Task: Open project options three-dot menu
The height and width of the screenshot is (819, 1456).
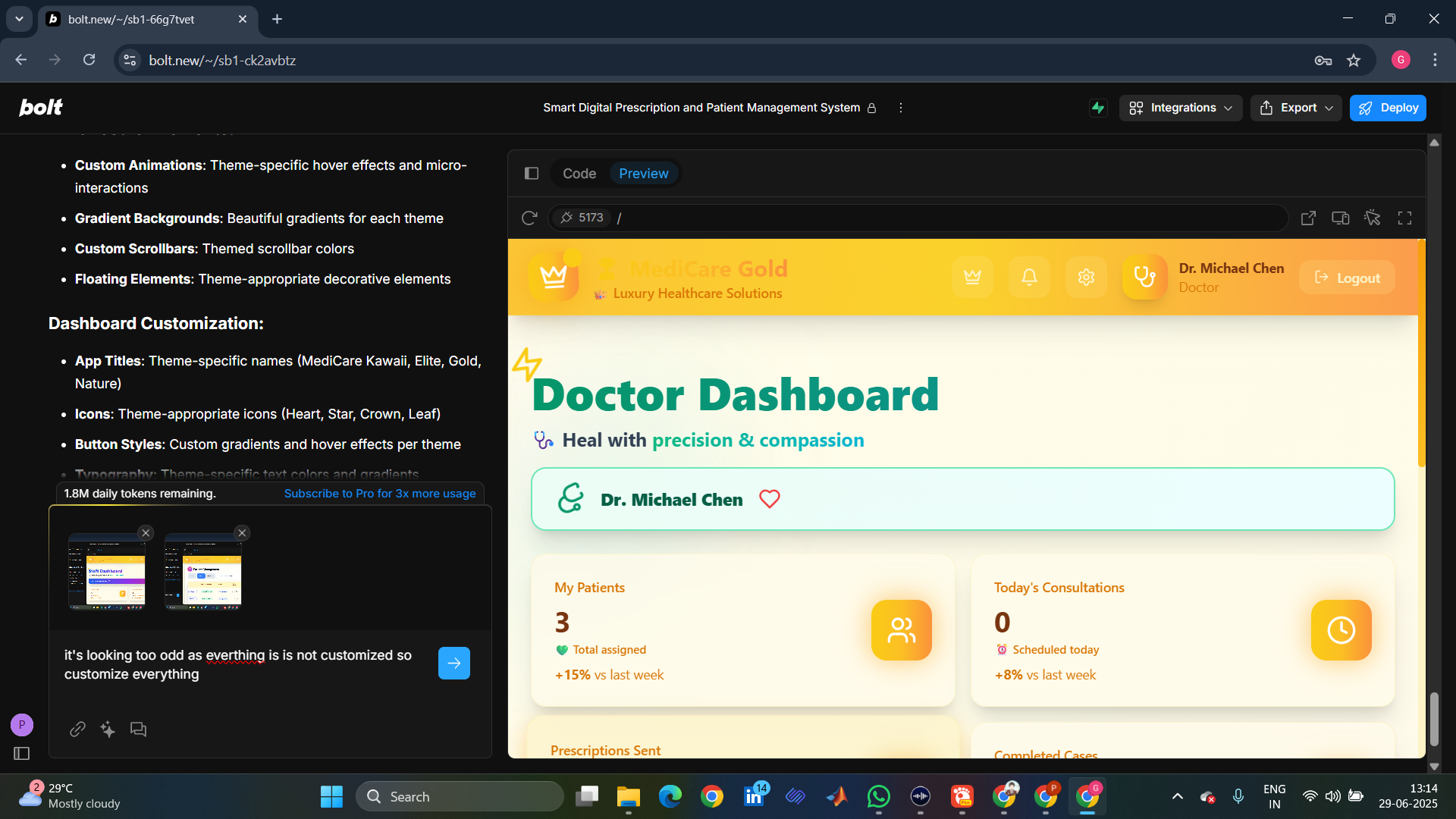Action: click(900, 108)
